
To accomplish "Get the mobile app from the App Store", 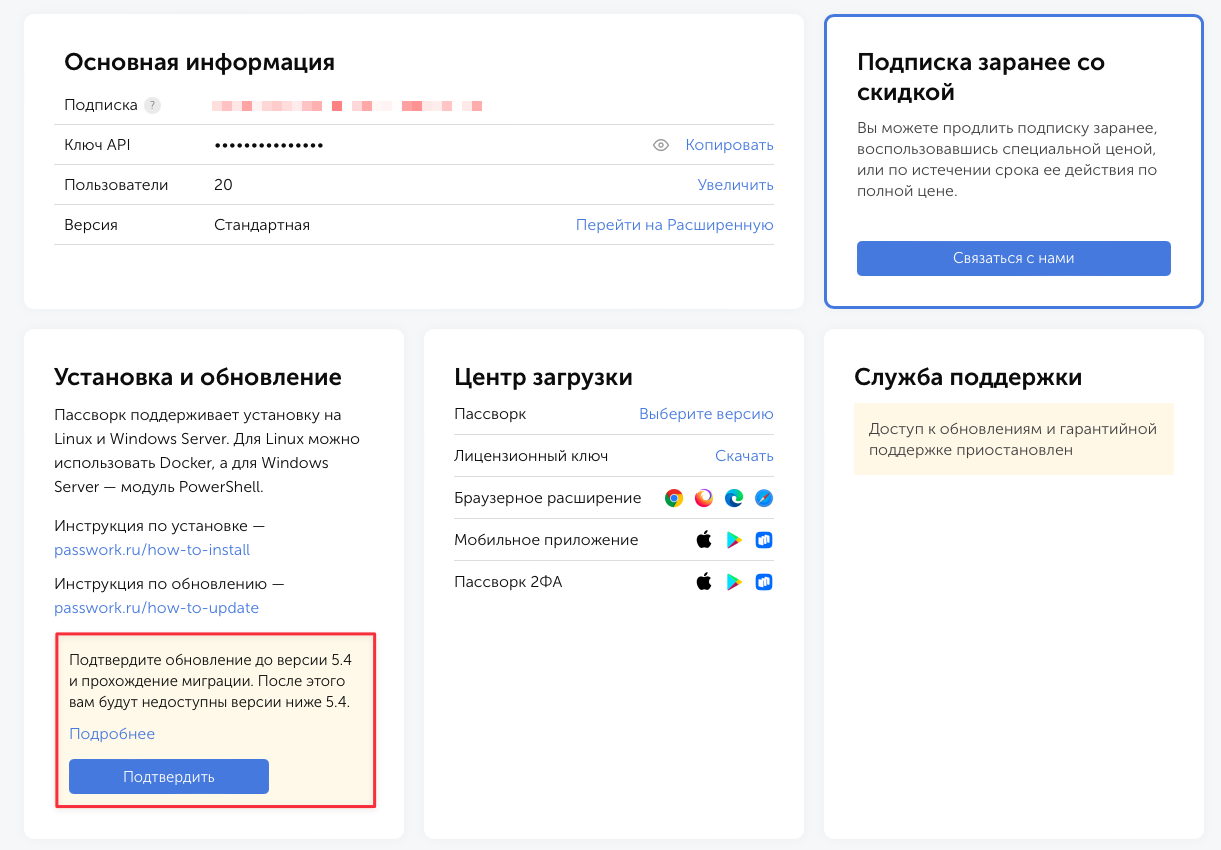I will click(703, 539).
